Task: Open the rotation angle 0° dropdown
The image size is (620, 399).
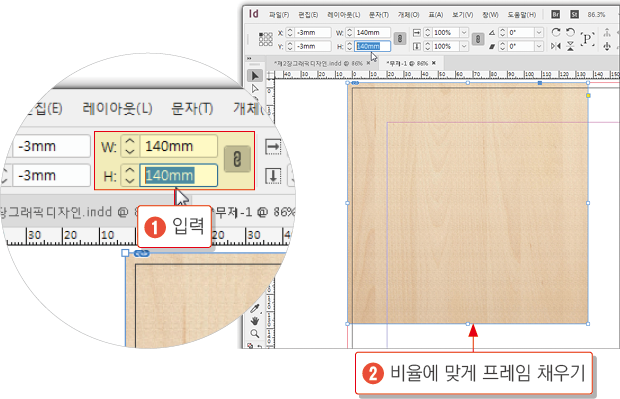Action: coord(539,32)
